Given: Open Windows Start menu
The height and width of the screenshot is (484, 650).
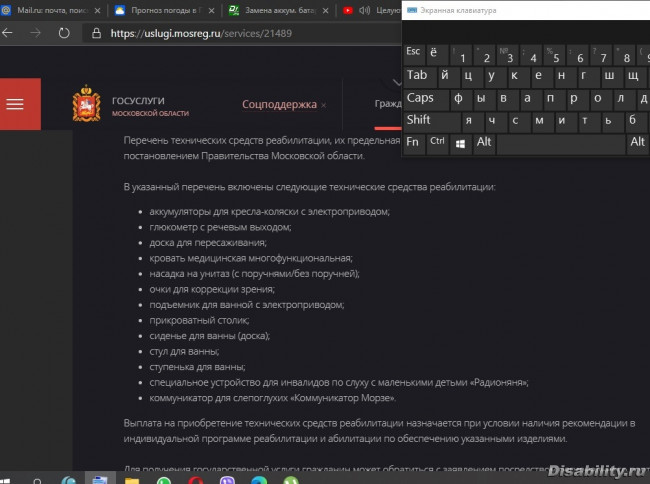Looking at the screenshot, I should pos(5,481).
